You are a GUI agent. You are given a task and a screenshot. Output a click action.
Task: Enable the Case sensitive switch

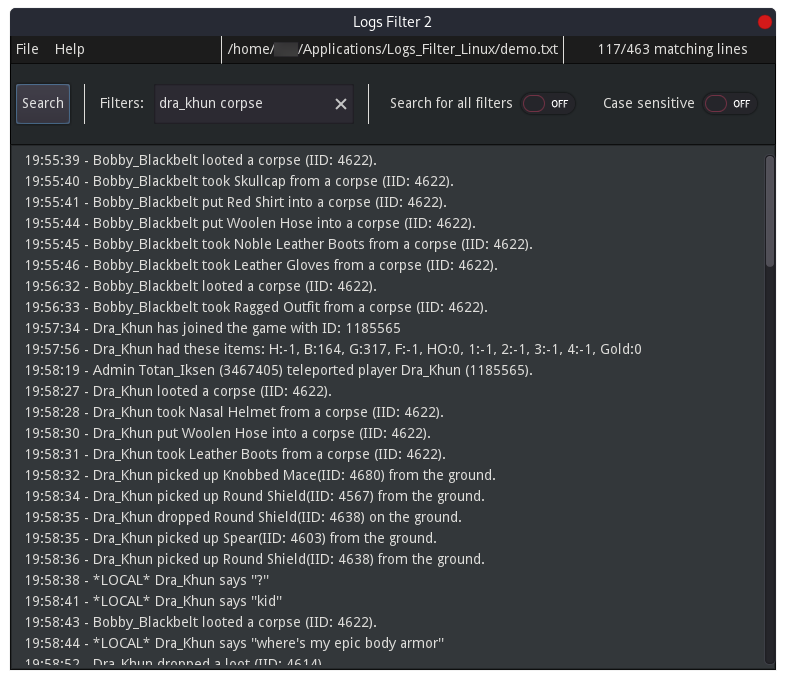(x=729, y=104)
